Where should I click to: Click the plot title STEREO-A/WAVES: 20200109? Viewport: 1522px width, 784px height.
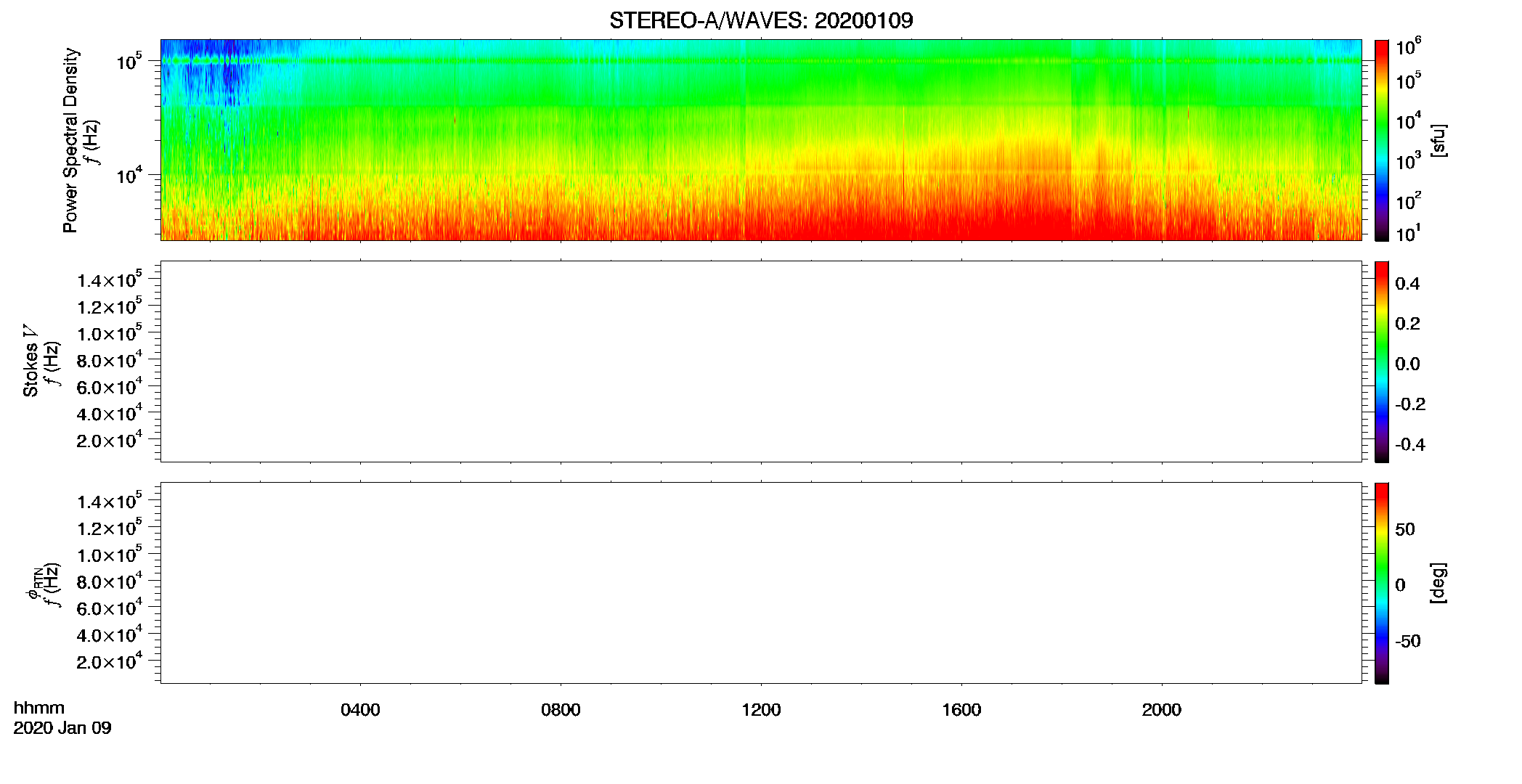[x=761, y=20]
